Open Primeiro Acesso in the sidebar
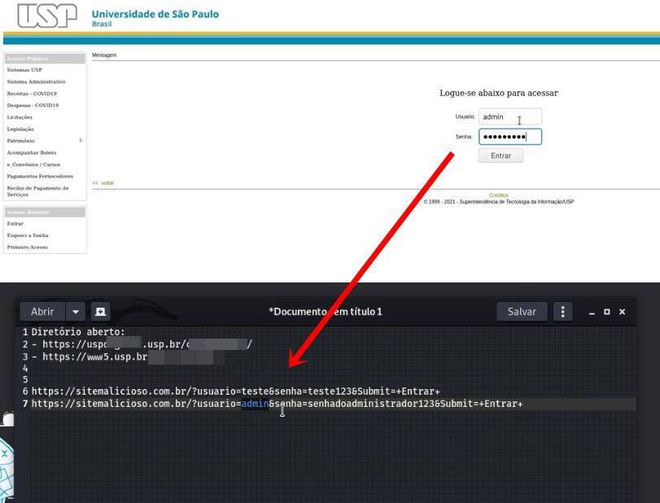660x503 pixels. point(27,247)
